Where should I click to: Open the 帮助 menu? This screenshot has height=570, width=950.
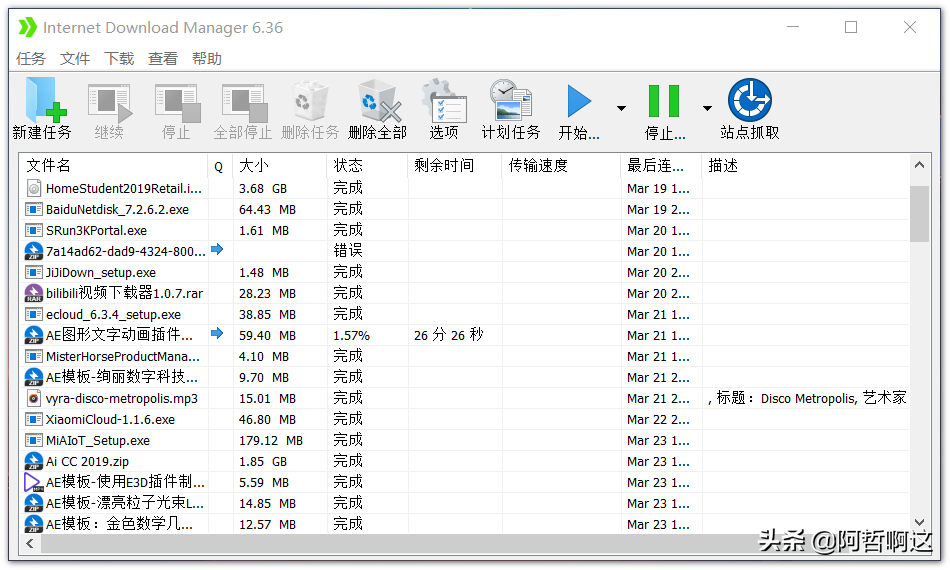pos(207,59)
